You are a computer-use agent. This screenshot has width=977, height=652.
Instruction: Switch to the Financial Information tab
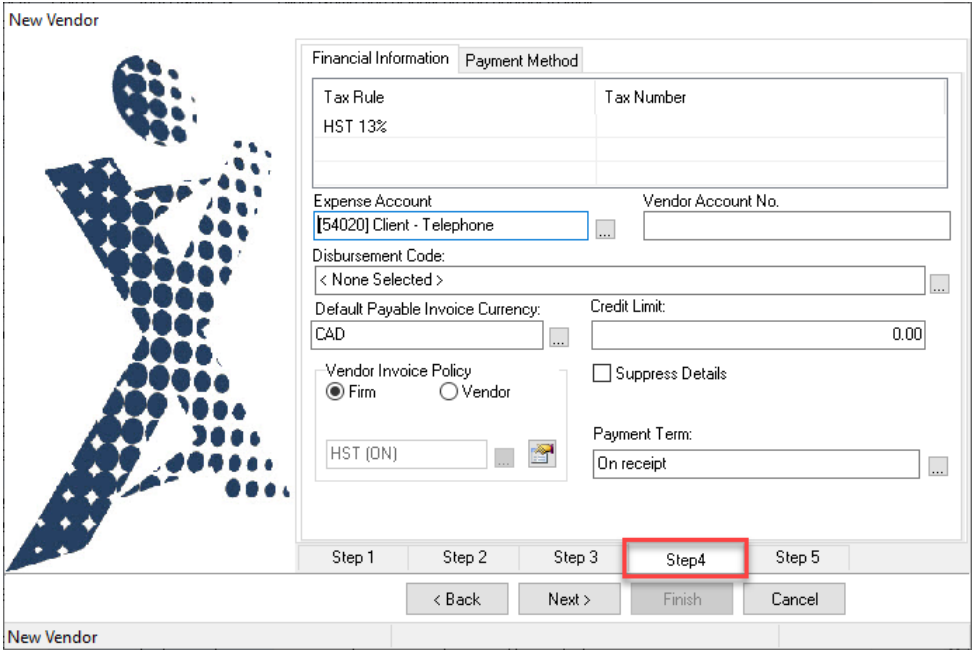point(380,59)
